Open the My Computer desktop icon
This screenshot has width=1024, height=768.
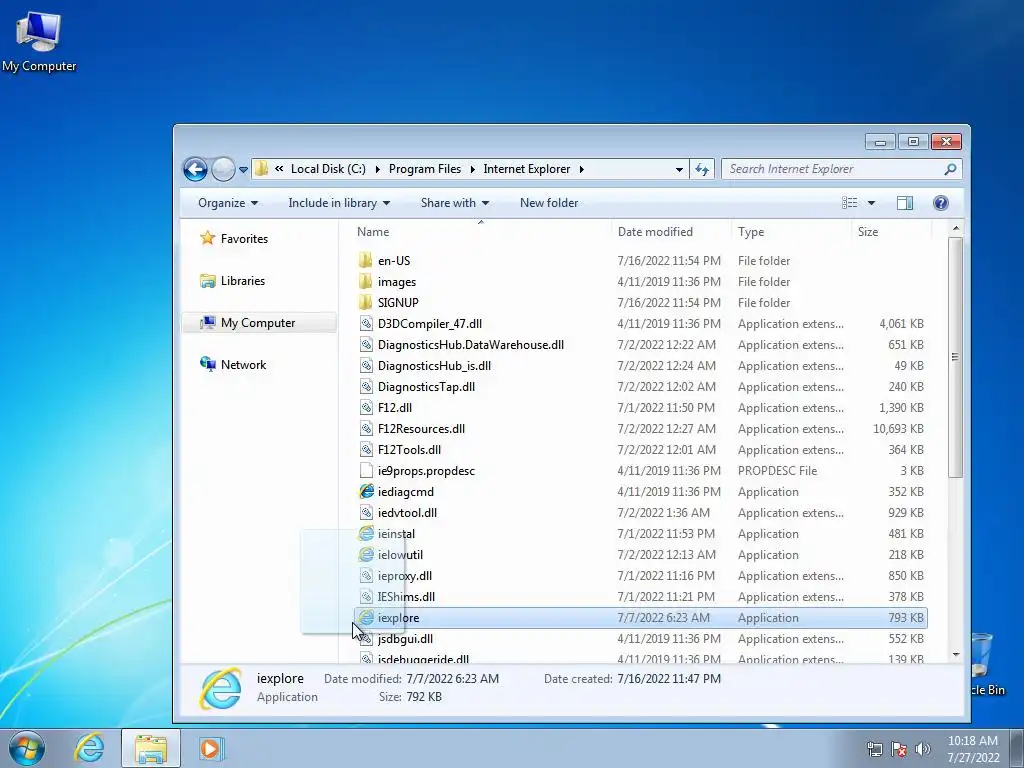point(39,40)
